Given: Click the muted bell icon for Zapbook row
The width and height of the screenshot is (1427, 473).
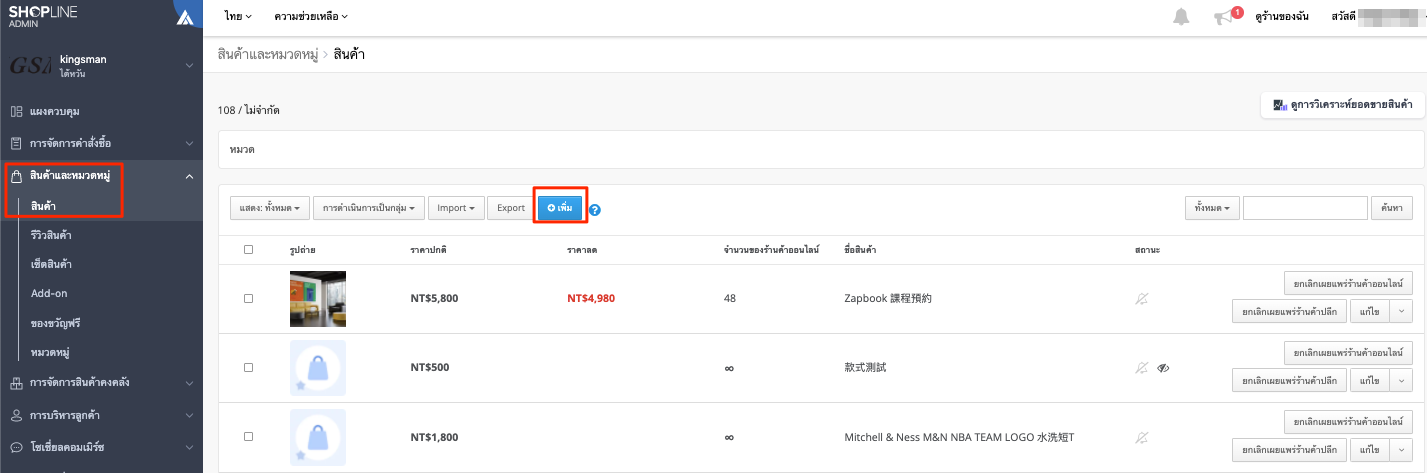Looking at the screenshot, I should [x=1142, y=299].
